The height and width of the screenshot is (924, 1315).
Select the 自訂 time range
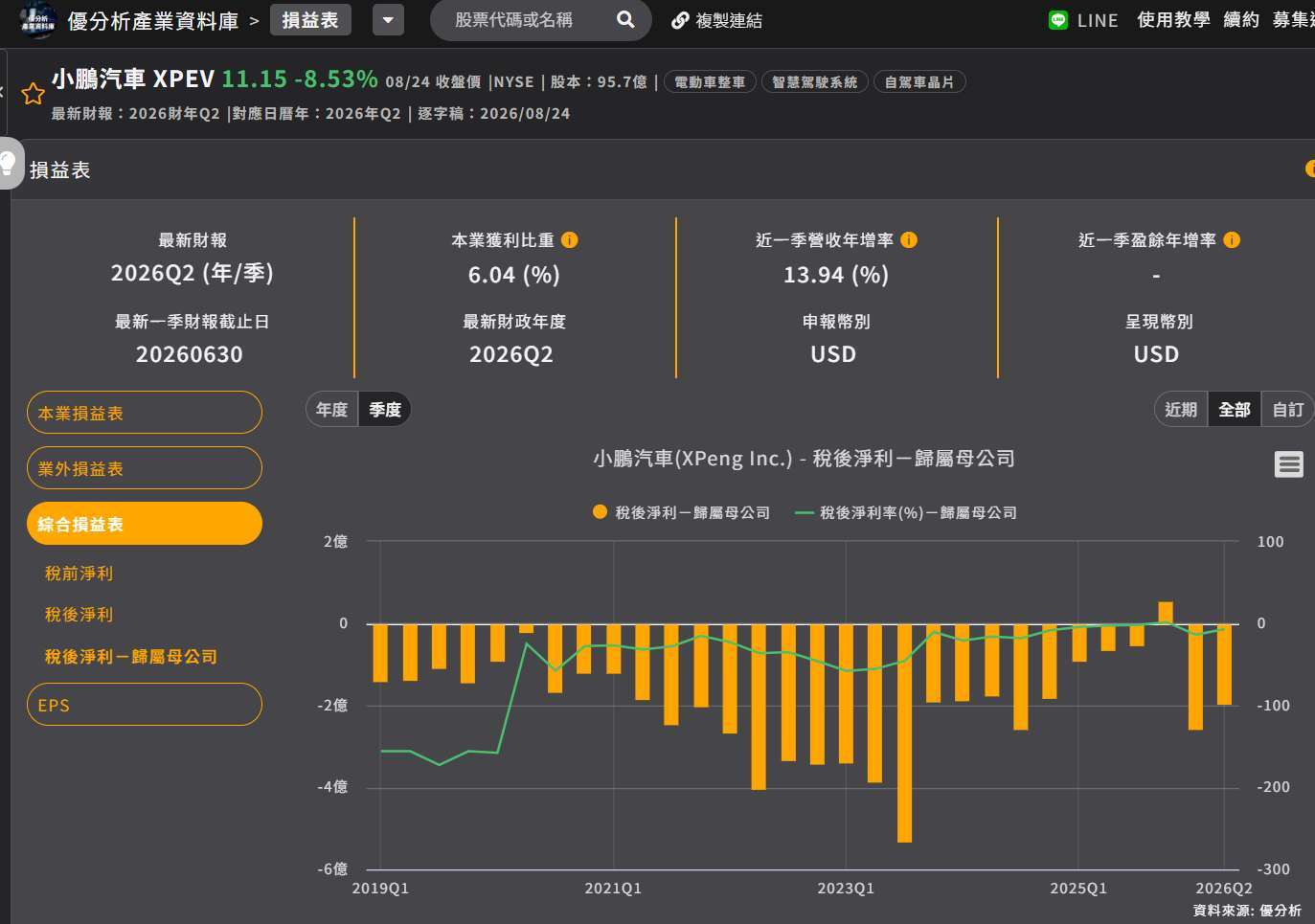point(1287,410)
